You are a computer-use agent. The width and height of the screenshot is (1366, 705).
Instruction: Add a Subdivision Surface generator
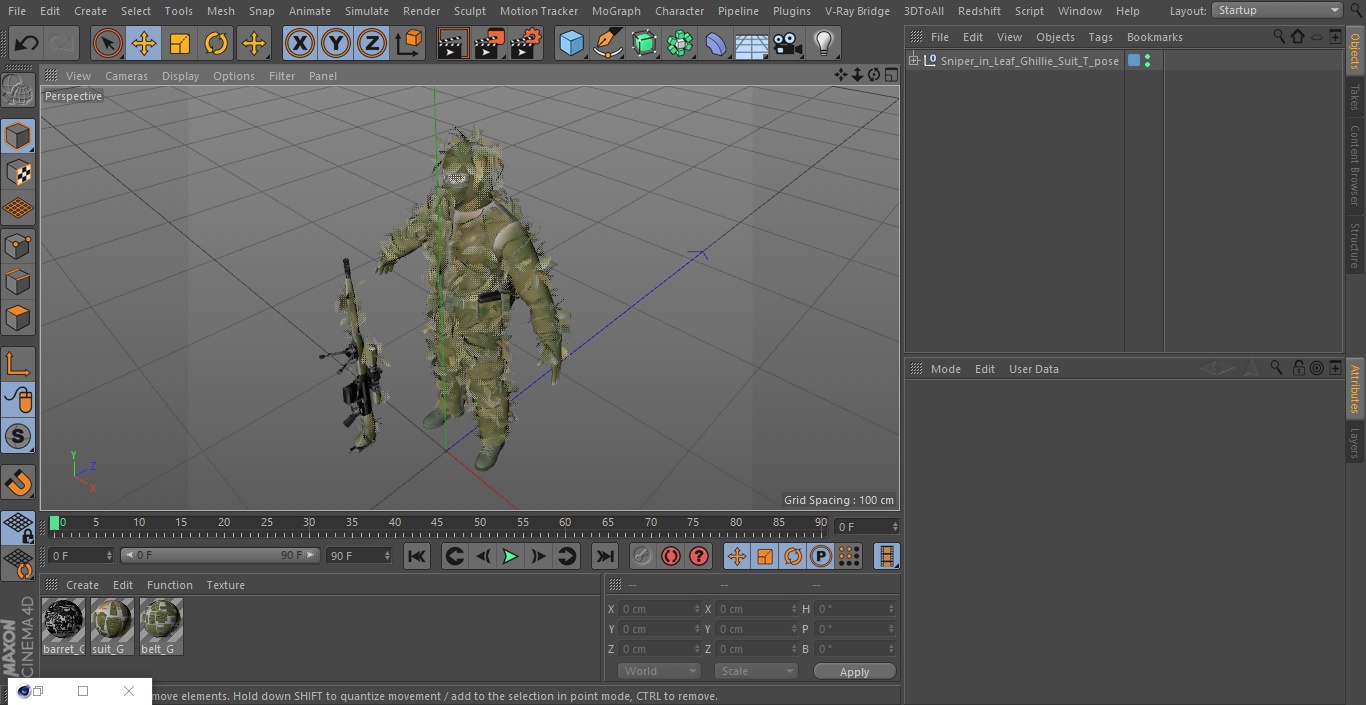[x=644, y=44]
